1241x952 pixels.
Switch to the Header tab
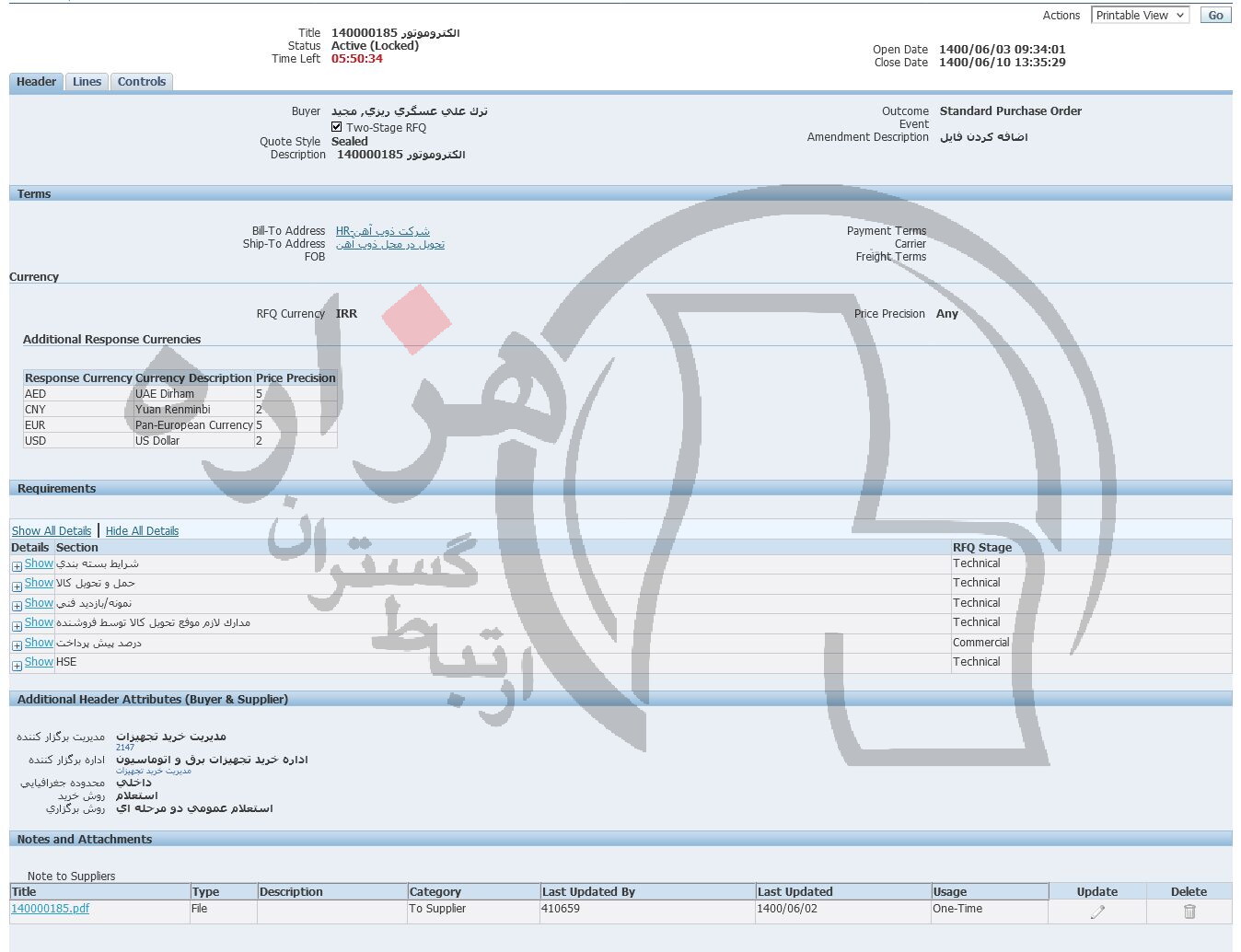[36, 82]
